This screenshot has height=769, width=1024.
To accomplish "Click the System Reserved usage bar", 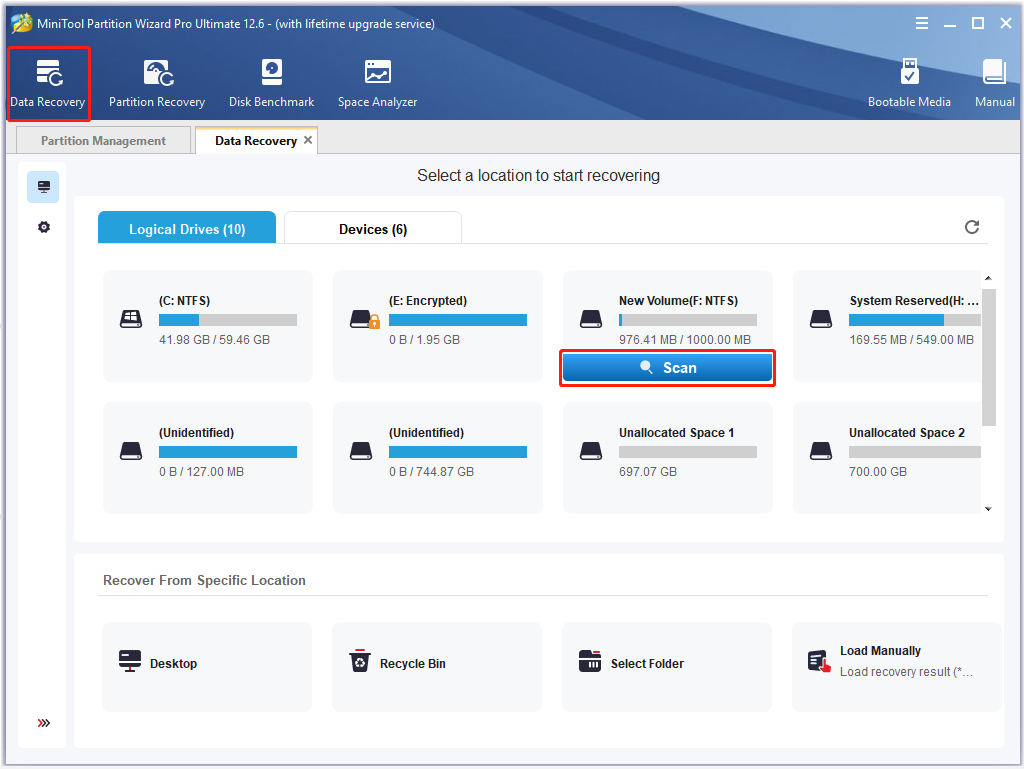I will (914, 320).
